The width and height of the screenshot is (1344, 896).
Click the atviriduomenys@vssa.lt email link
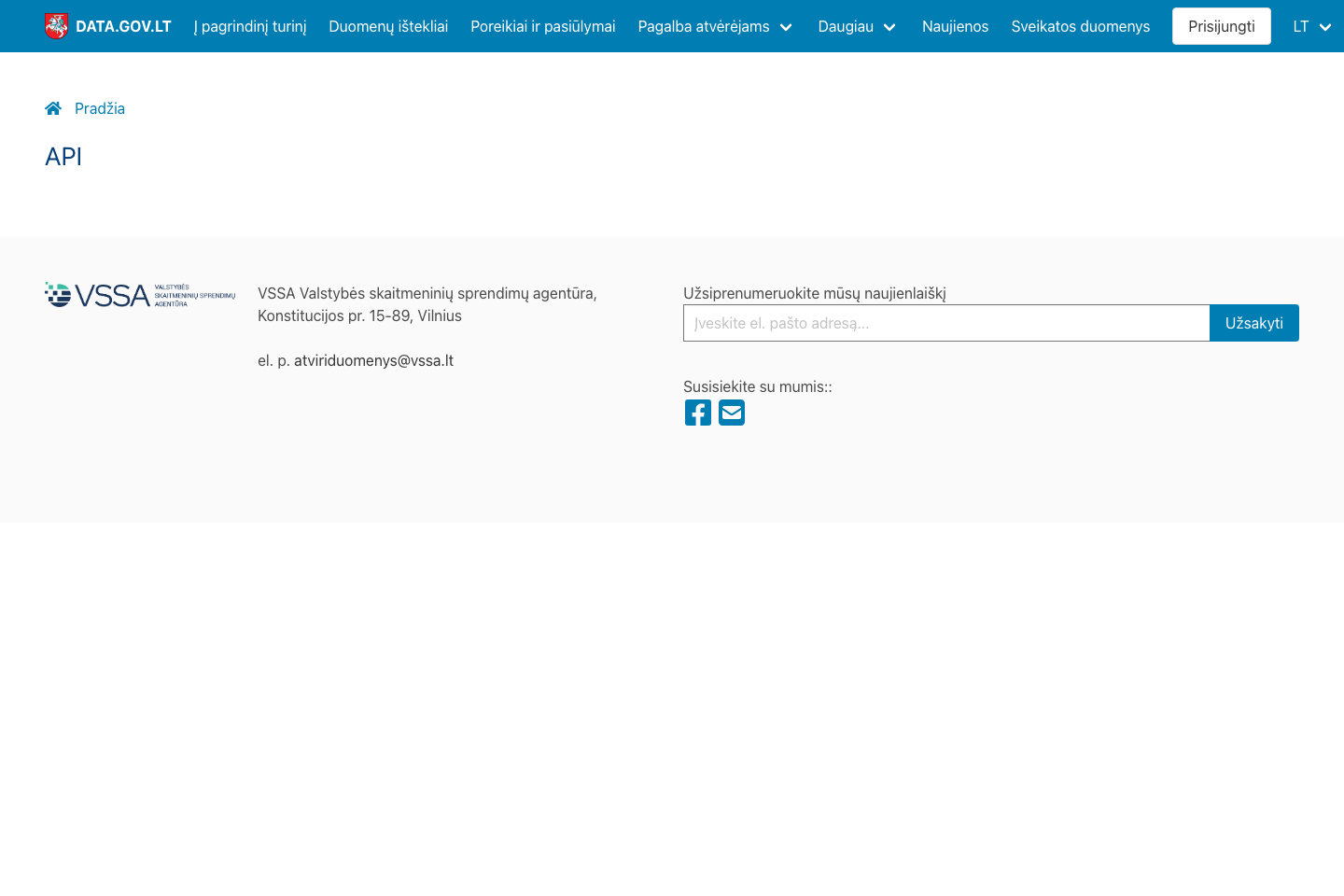click(x=373, y=360)
